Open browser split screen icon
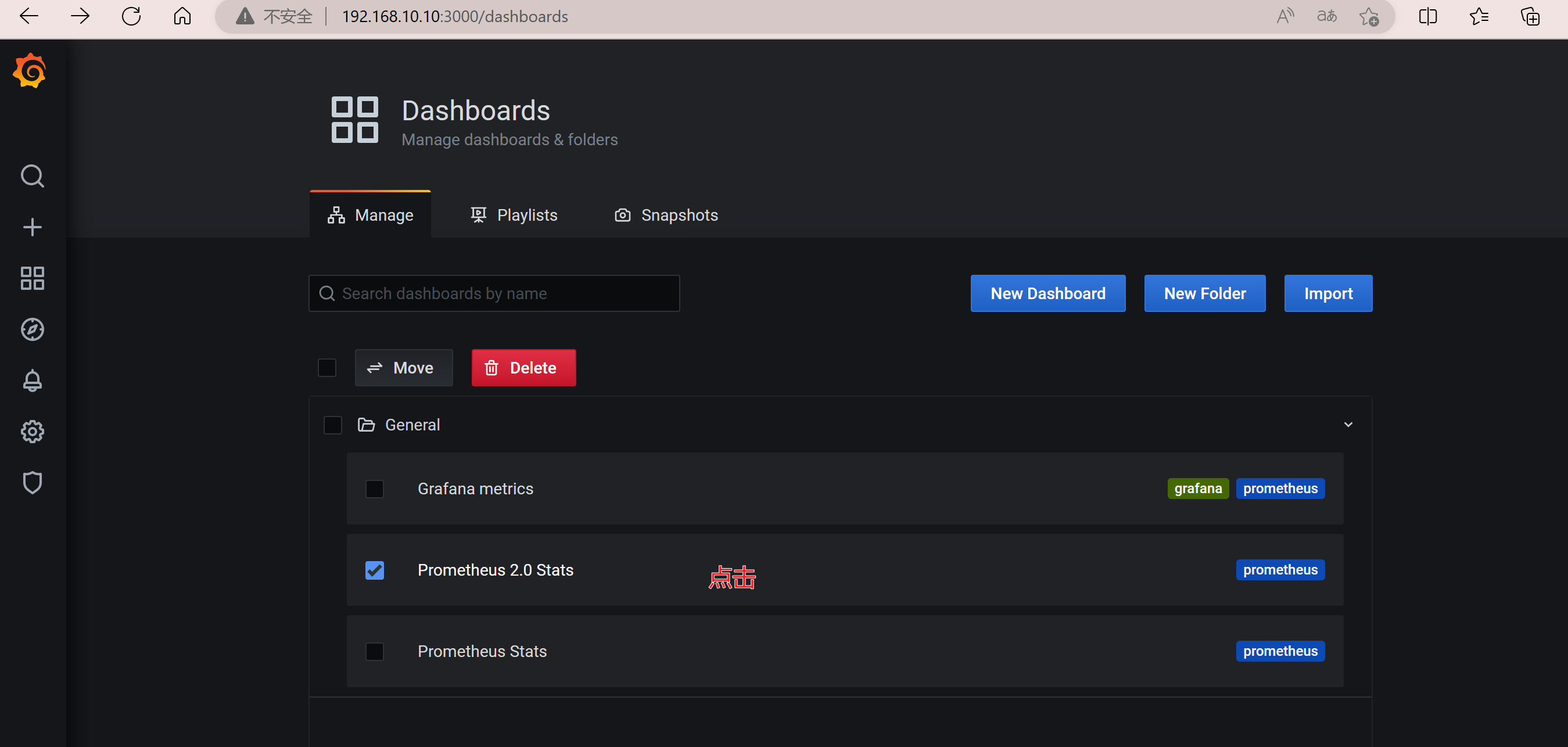 tap(1427, 16)
